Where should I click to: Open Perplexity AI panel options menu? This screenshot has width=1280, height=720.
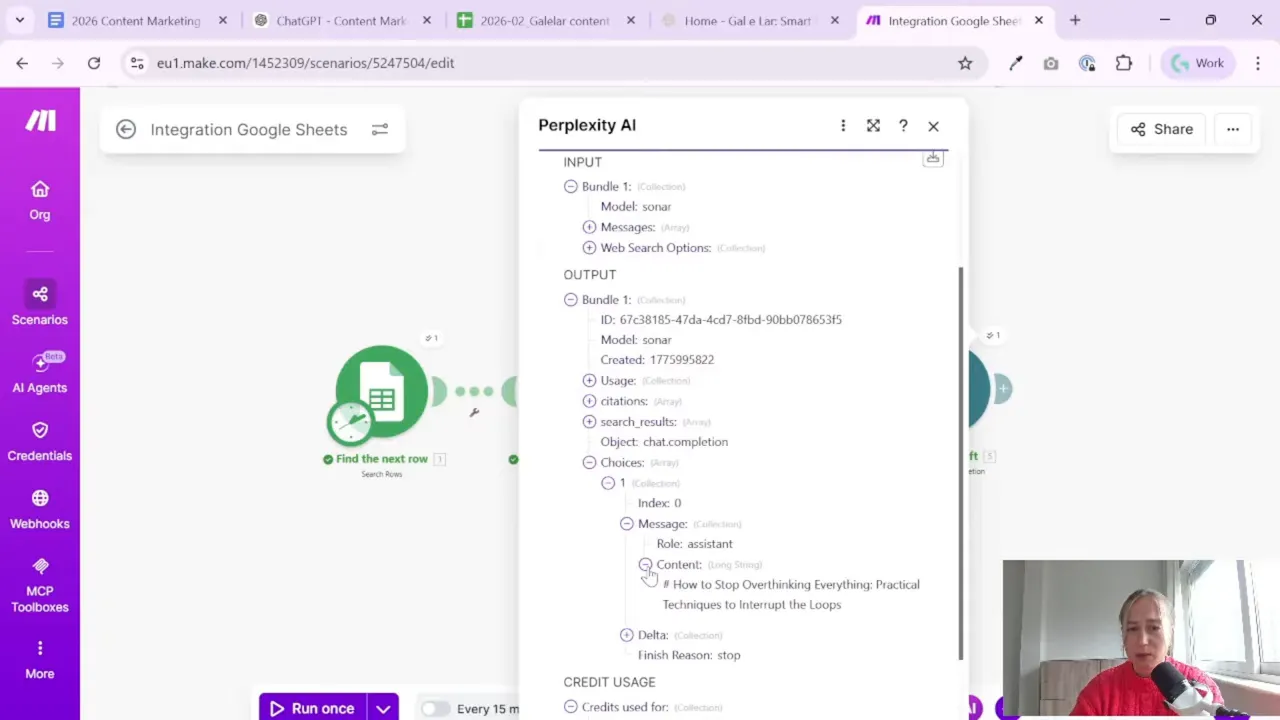coord(843,125)
